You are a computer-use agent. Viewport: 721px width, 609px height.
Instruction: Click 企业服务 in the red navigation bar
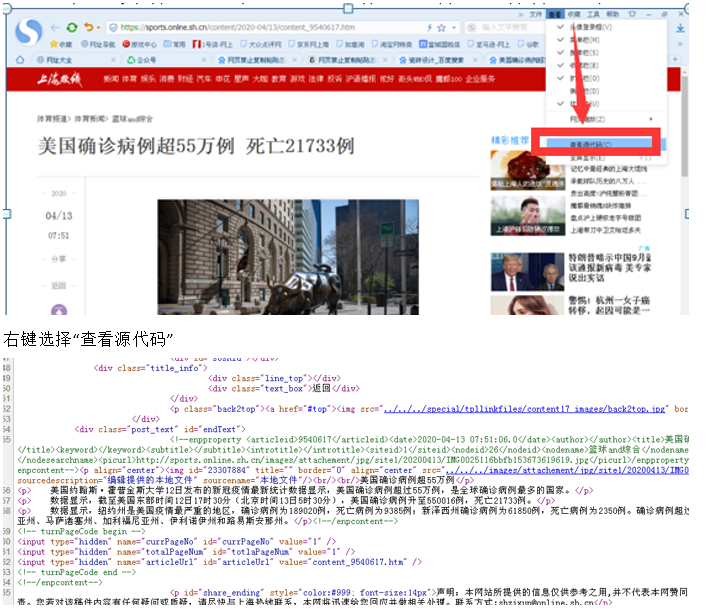480,79
